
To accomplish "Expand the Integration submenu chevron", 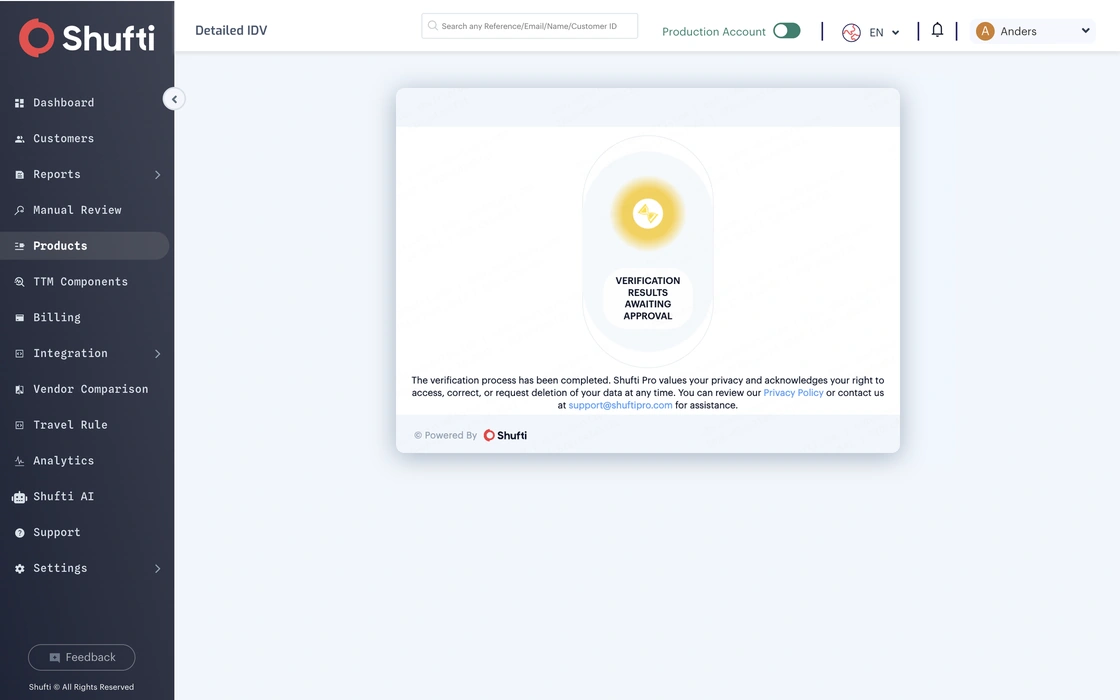I will tap(157, 354).
